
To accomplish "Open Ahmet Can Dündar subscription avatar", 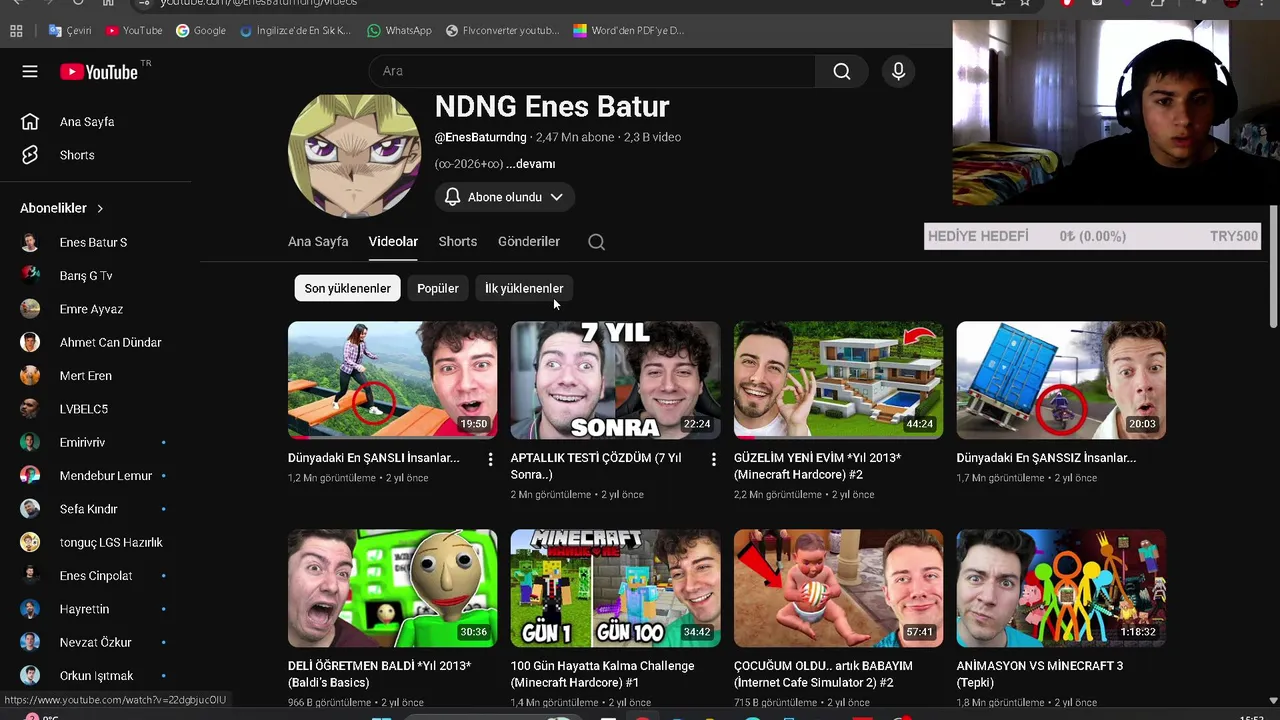I will pos(30,342).
